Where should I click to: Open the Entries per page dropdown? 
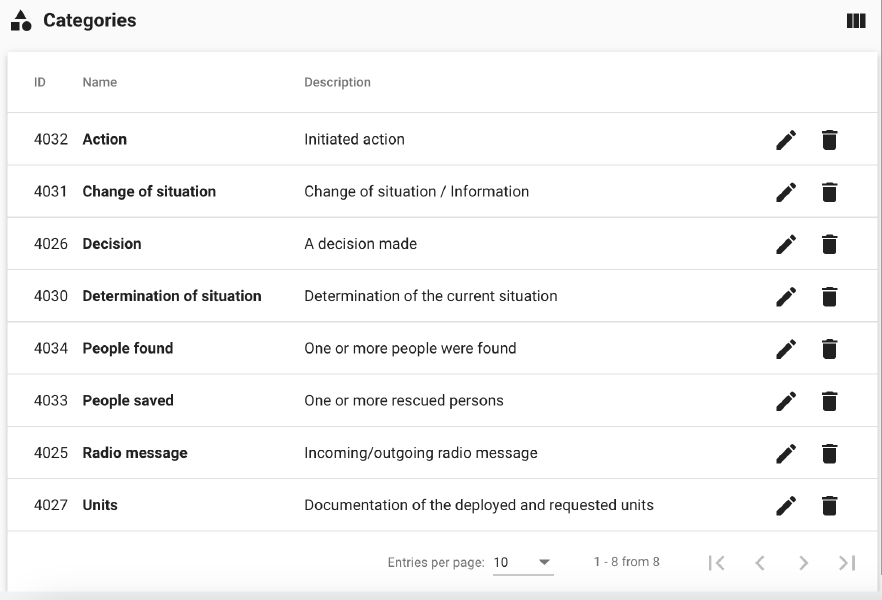[523, 562]
